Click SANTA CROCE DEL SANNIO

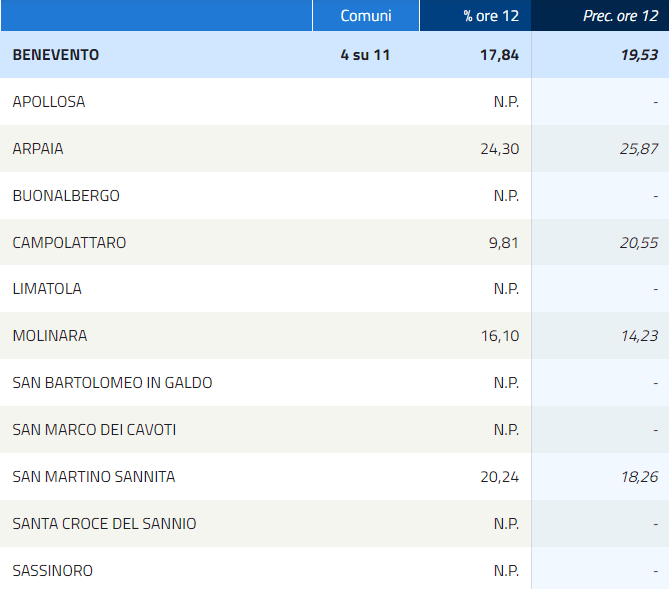tap(104, 524)
